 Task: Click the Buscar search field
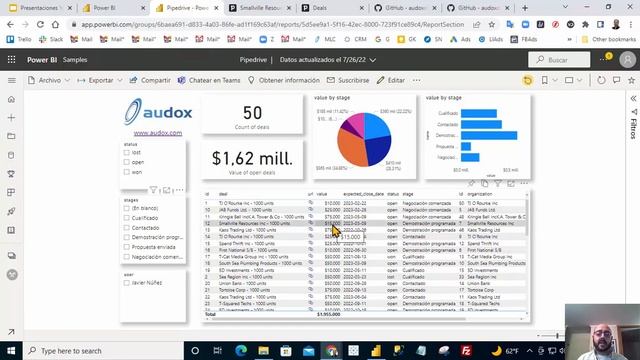[559, 60]
